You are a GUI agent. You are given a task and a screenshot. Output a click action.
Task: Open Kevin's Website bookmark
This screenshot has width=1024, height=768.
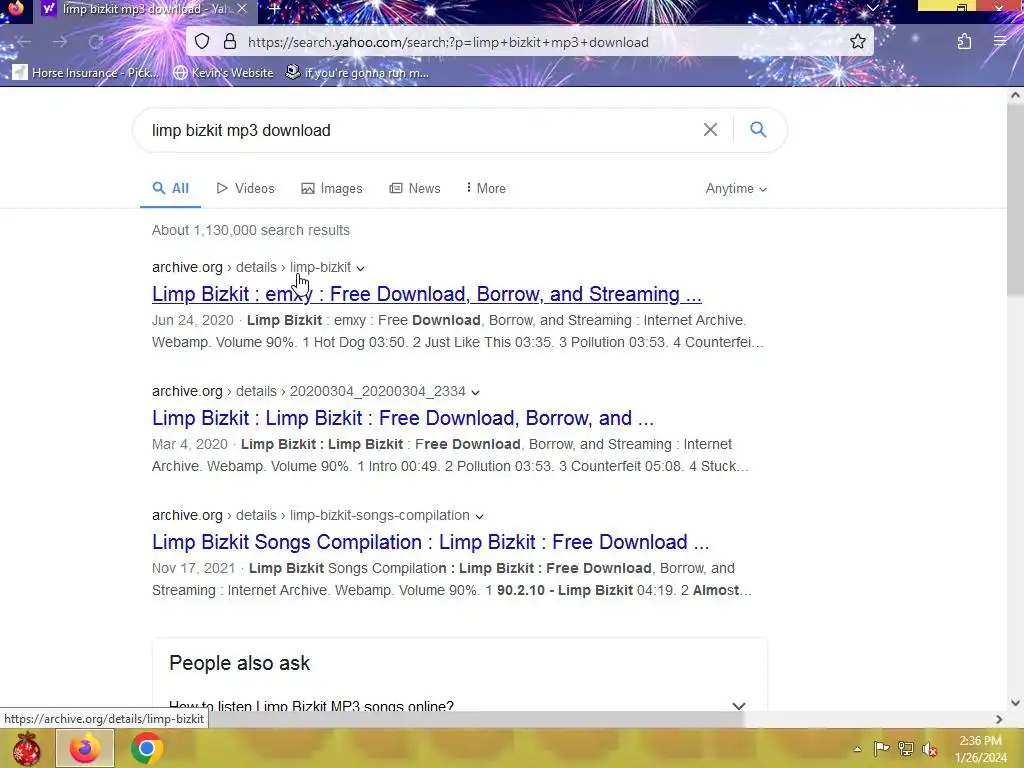point(223,72)
